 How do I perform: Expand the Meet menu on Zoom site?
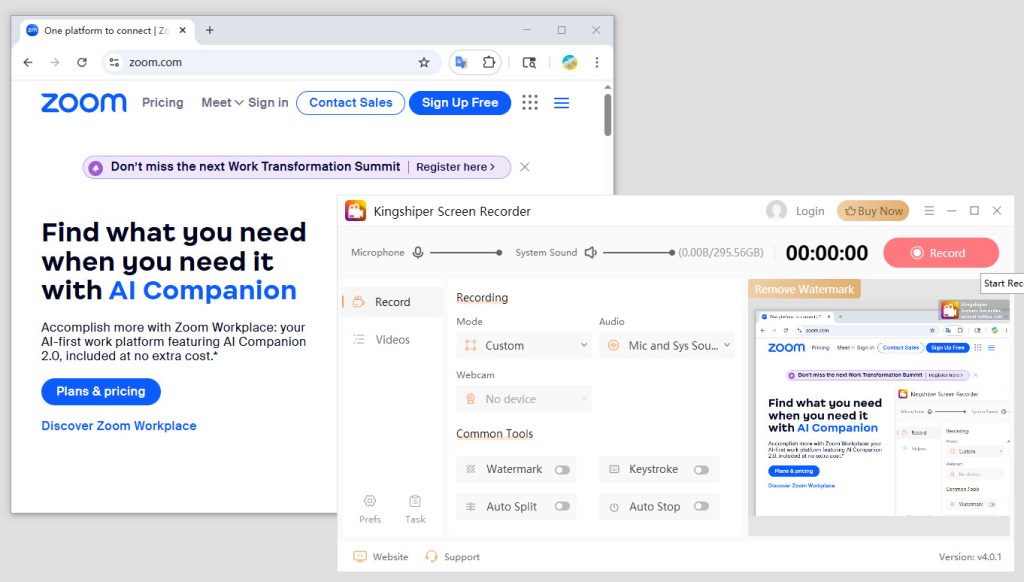tap(222, 103)
